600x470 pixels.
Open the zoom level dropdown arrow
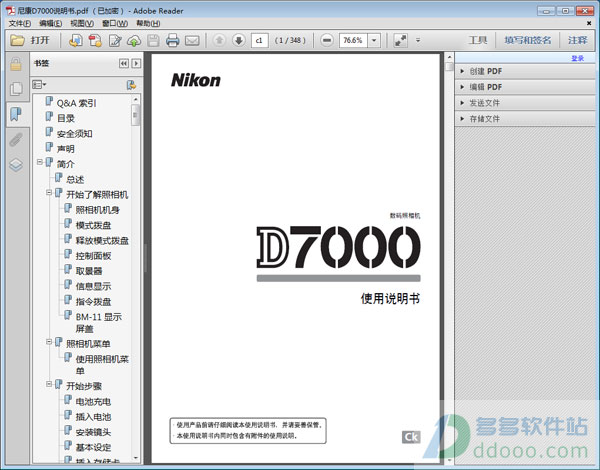tap(374, 40)
